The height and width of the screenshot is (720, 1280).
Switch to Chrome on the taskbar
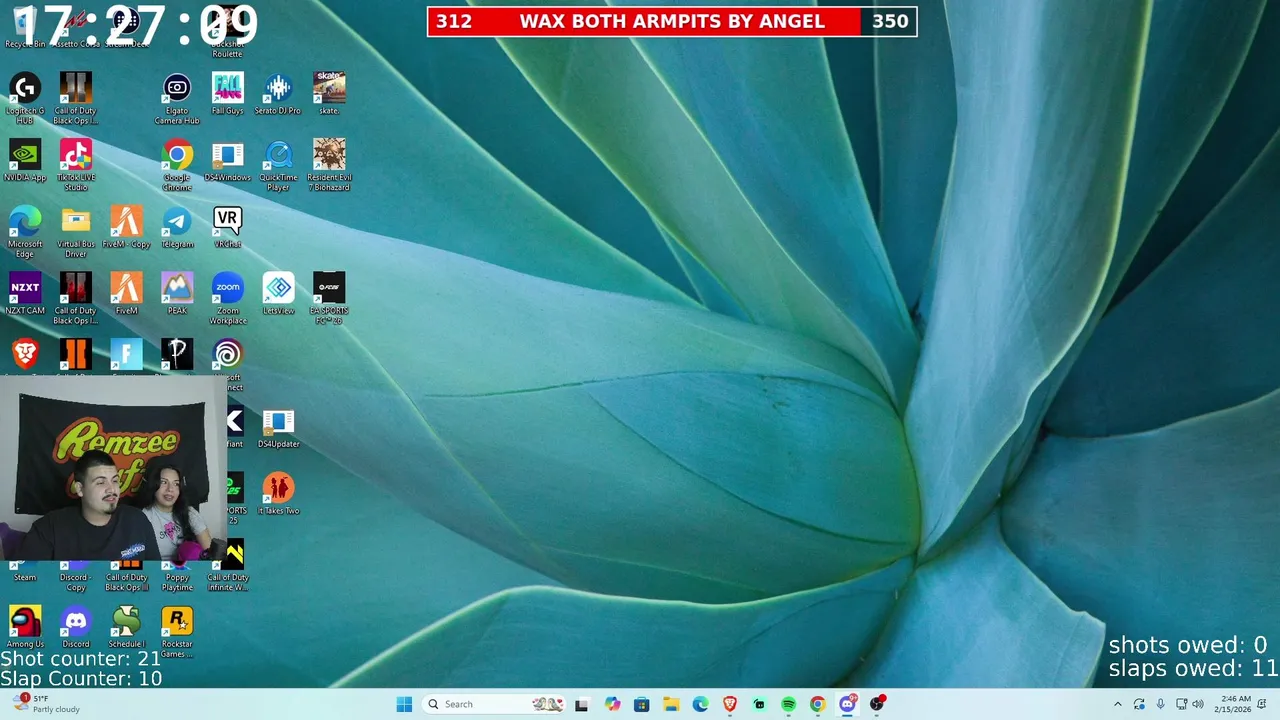pyautogui.click(x=818, y=704)
